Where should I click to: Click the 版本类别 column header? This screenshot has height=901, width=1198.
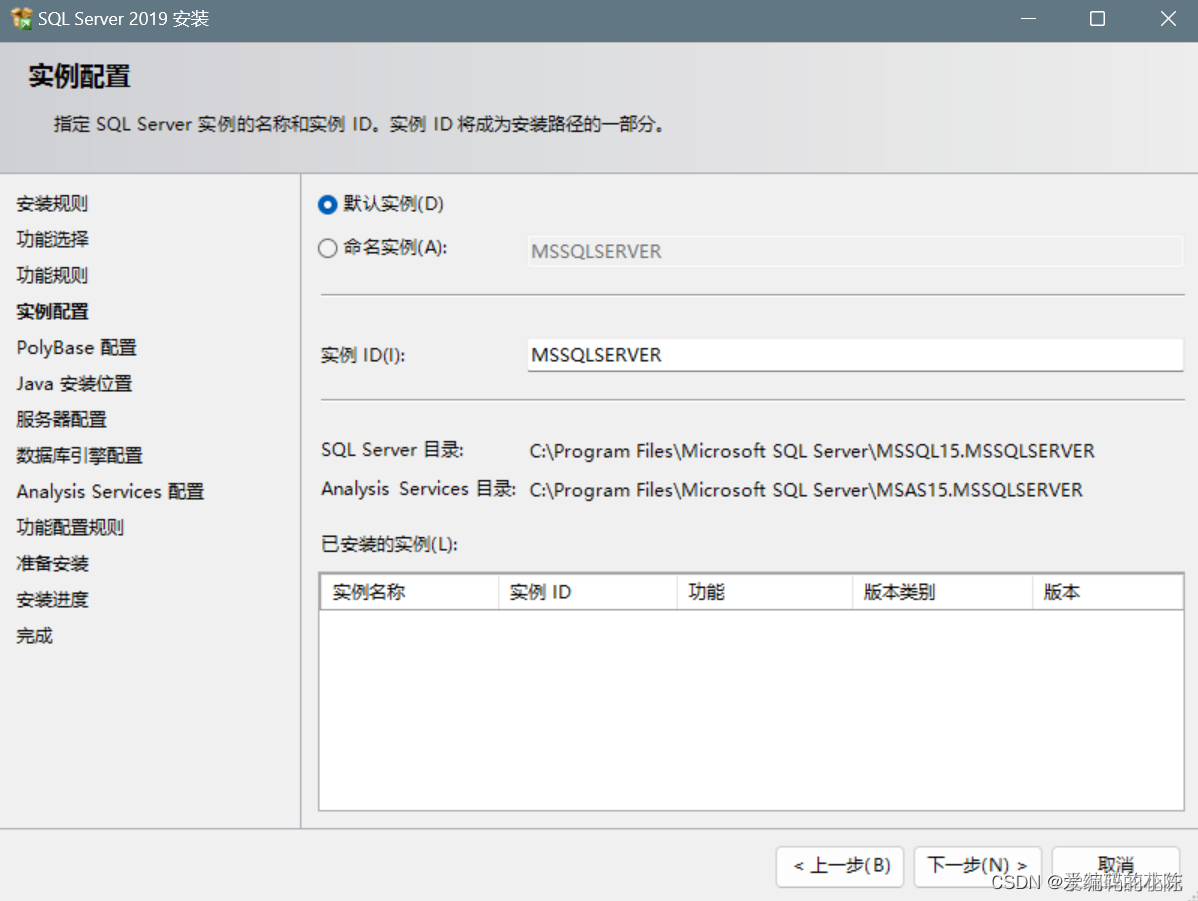pyautogui.click(x=943, y=592)
